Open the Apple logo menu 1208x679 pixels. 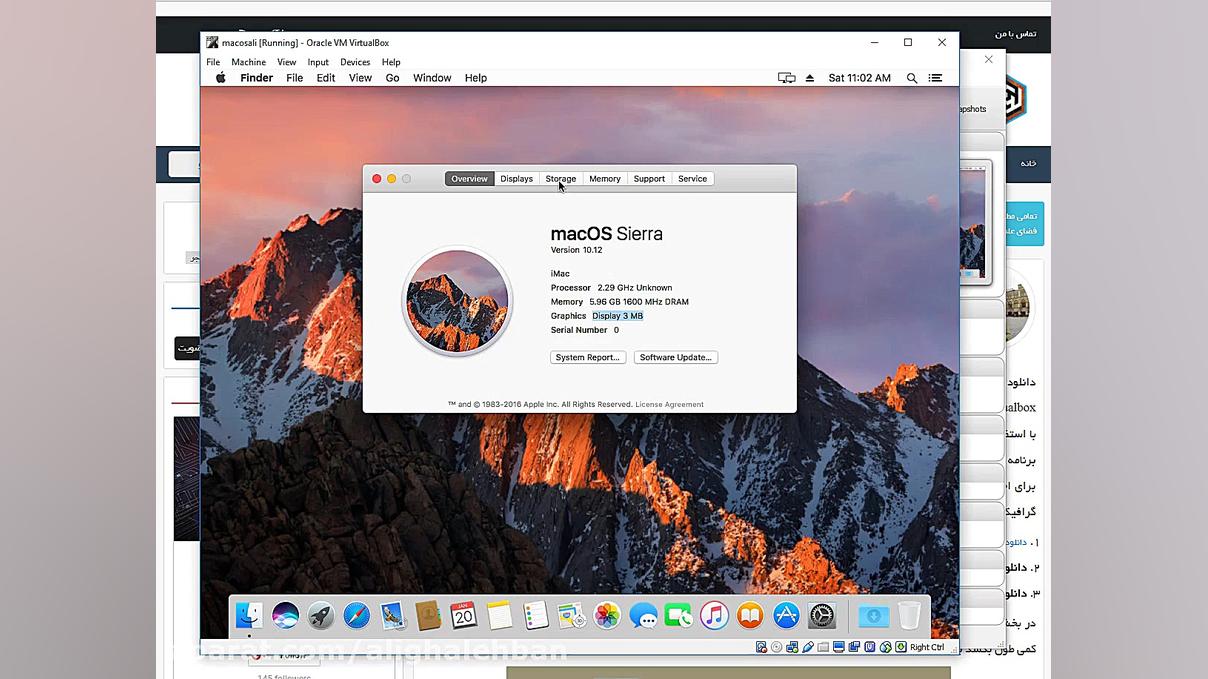click(221, 77)
